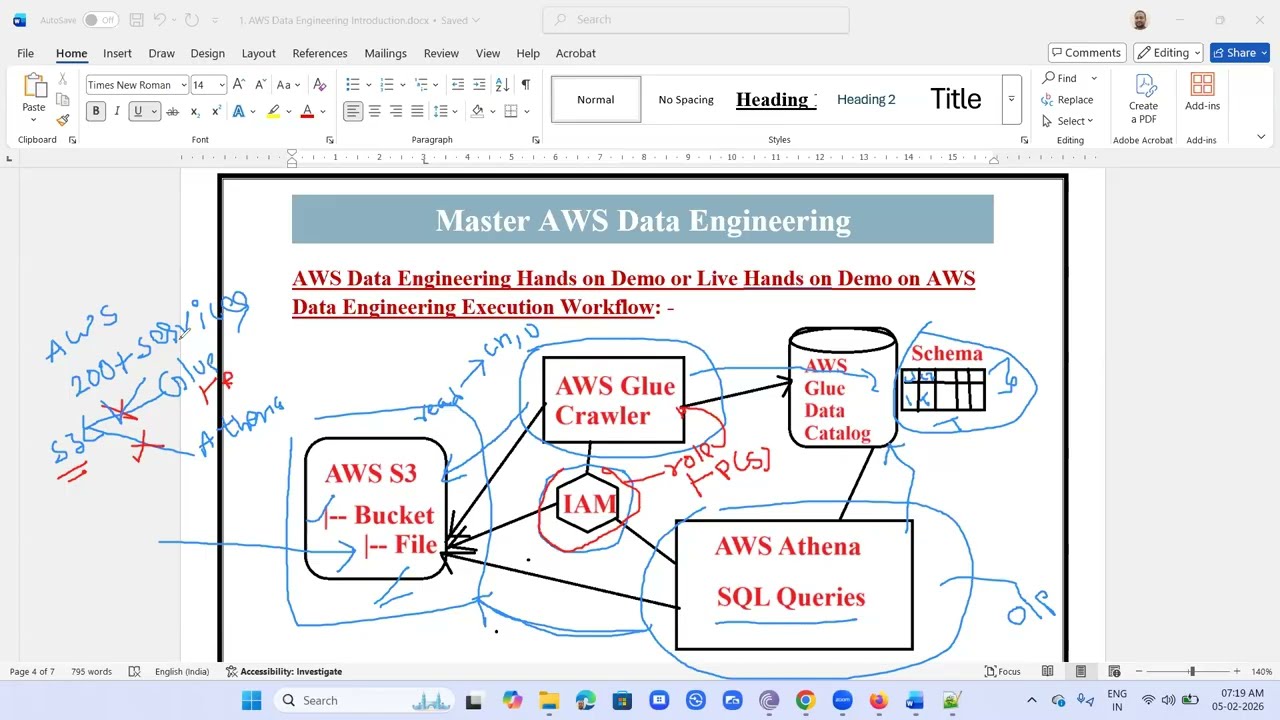Click the Copy icon in Clipboard group
Image resolution: width=1280 pixels, height=720 pixels.
click(62, 99)
